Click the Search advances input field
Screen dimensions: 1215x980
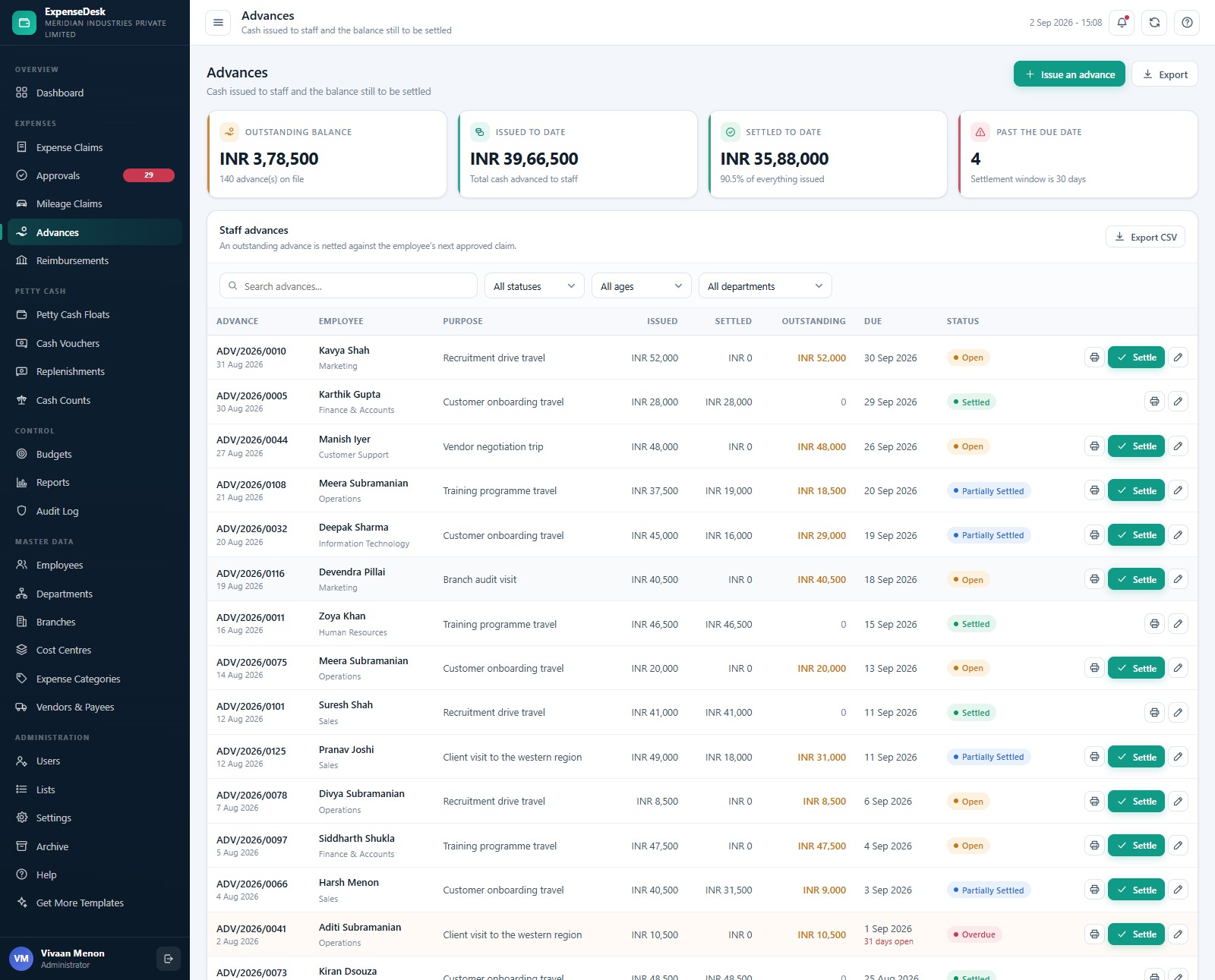pyautogui.click(x=349, y=286)
